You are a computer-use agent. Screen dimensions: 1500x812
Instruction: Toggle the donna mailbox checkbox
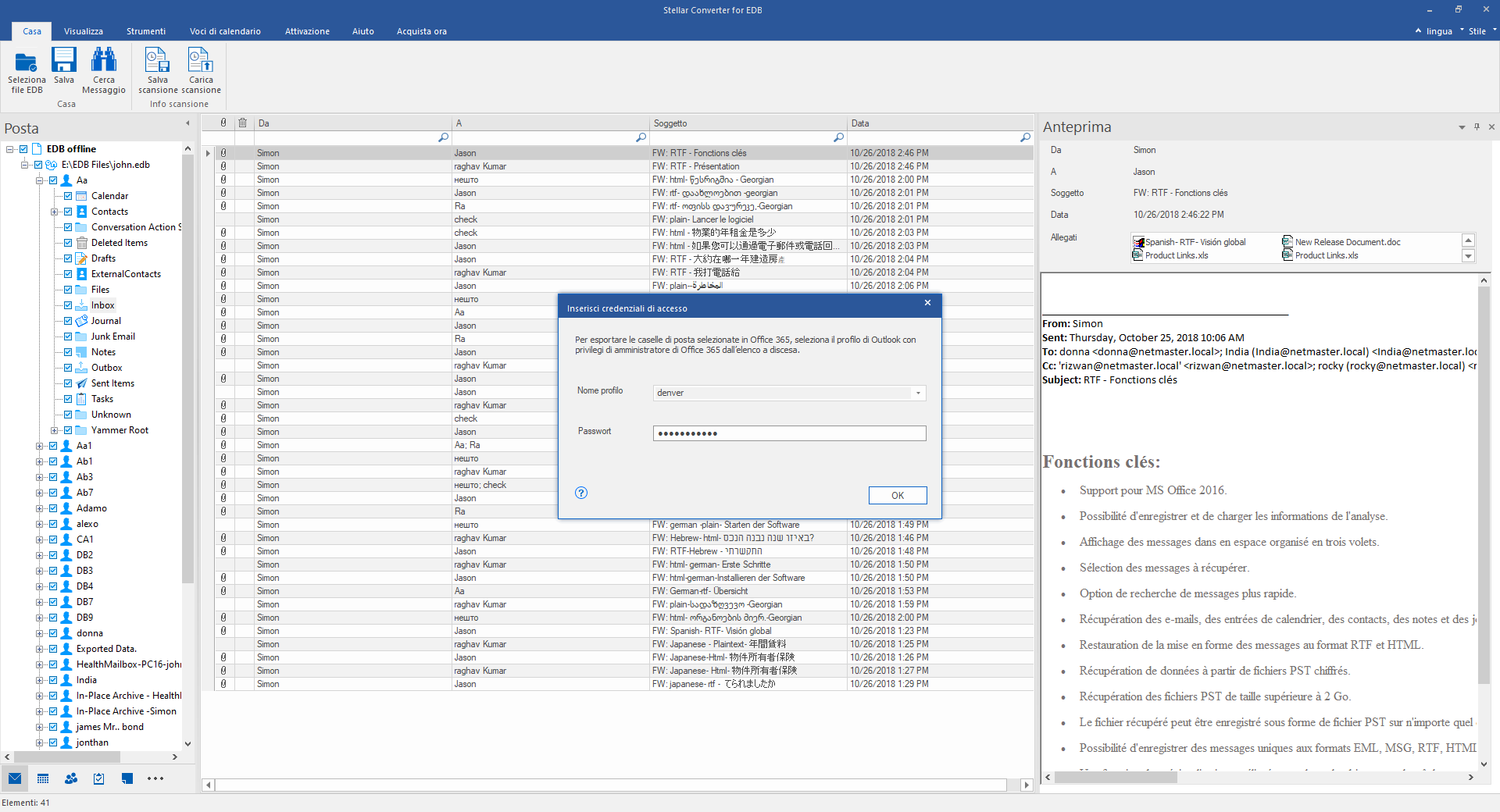[53, 633]
